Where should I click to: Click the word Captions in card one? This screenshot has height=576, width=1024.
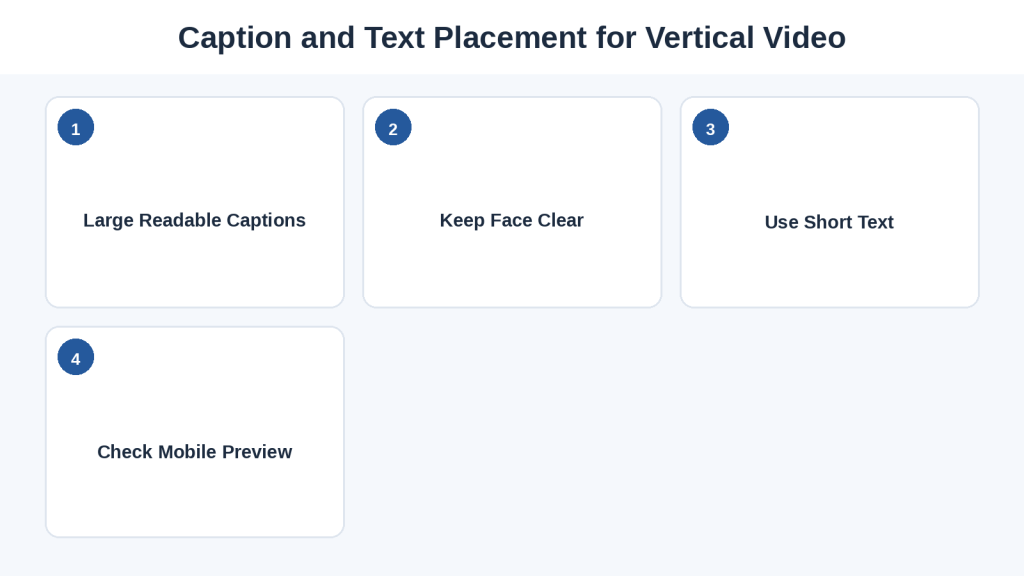pyautogui.click(x=266, y=221)
